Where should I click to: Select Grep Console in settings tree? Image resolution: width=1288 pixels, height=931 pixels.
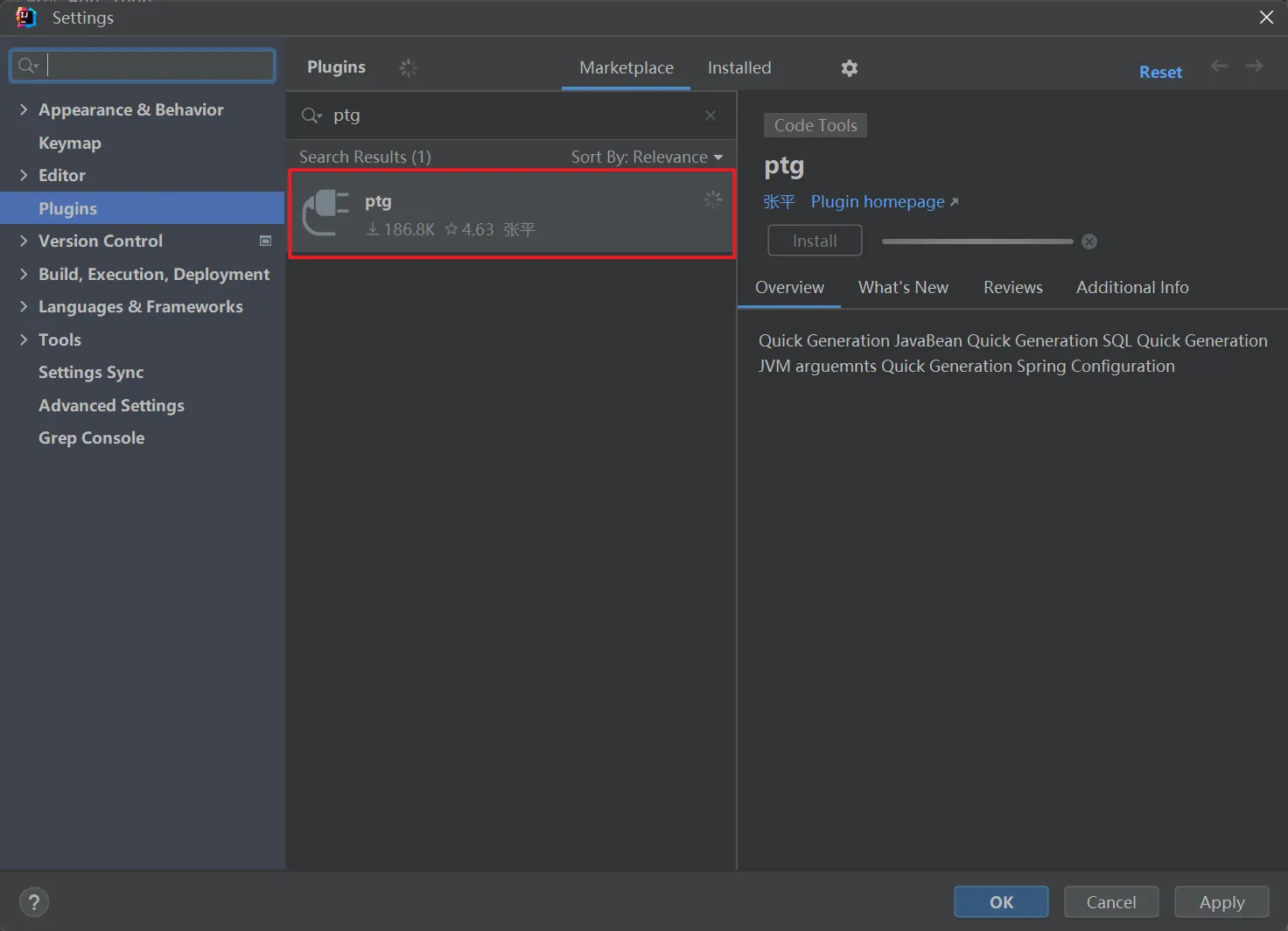pos(91,437)
